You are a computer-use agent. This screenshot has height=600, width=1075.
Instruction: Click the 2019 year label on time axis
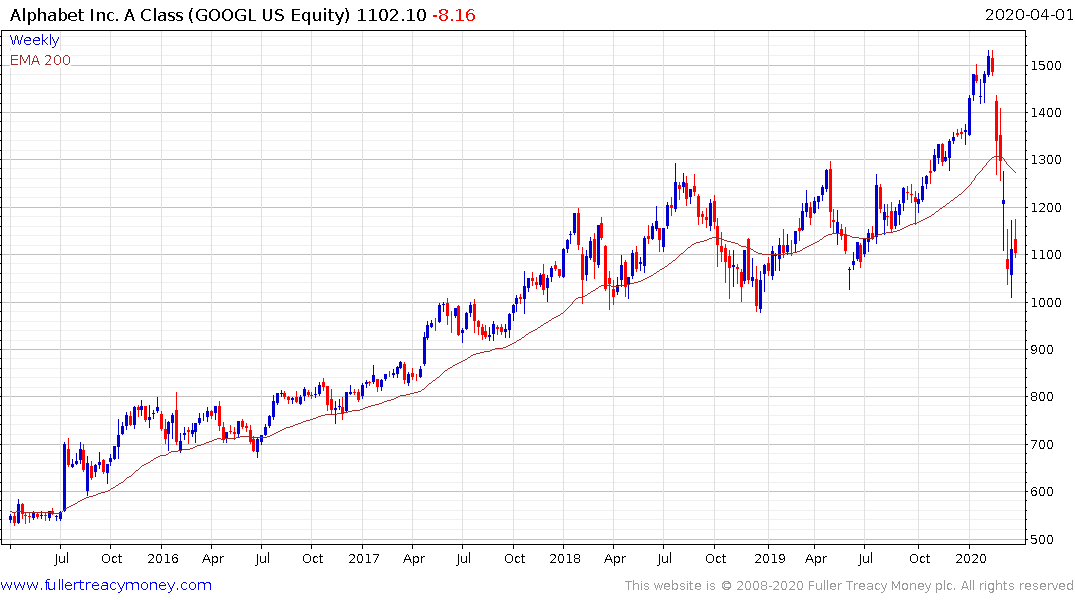coord(769,558)
